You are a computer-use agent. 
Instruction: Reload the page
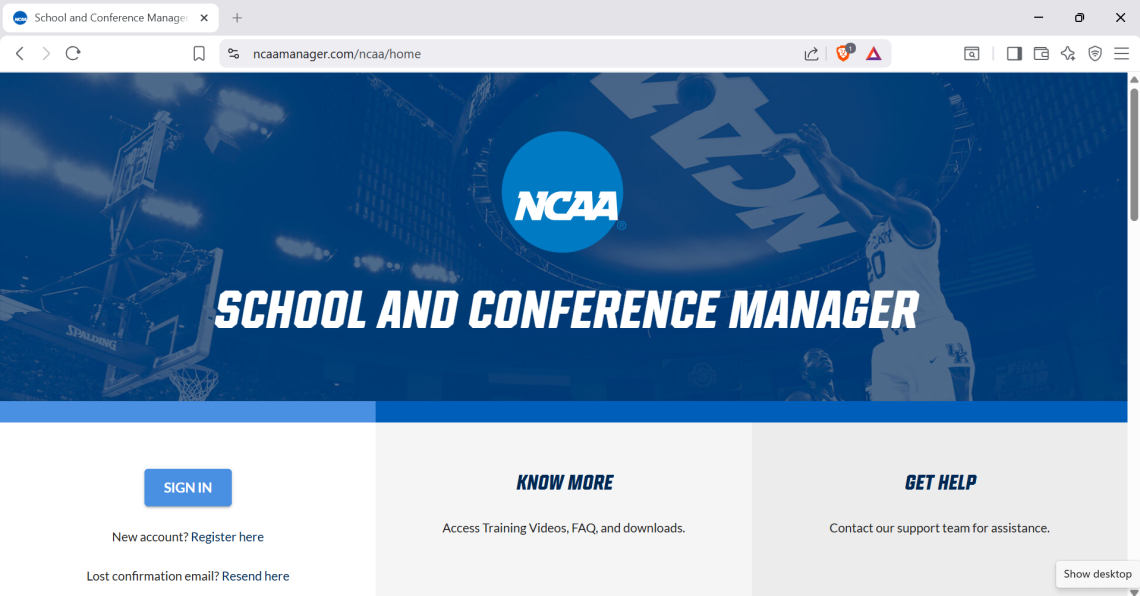coord(73,54)
